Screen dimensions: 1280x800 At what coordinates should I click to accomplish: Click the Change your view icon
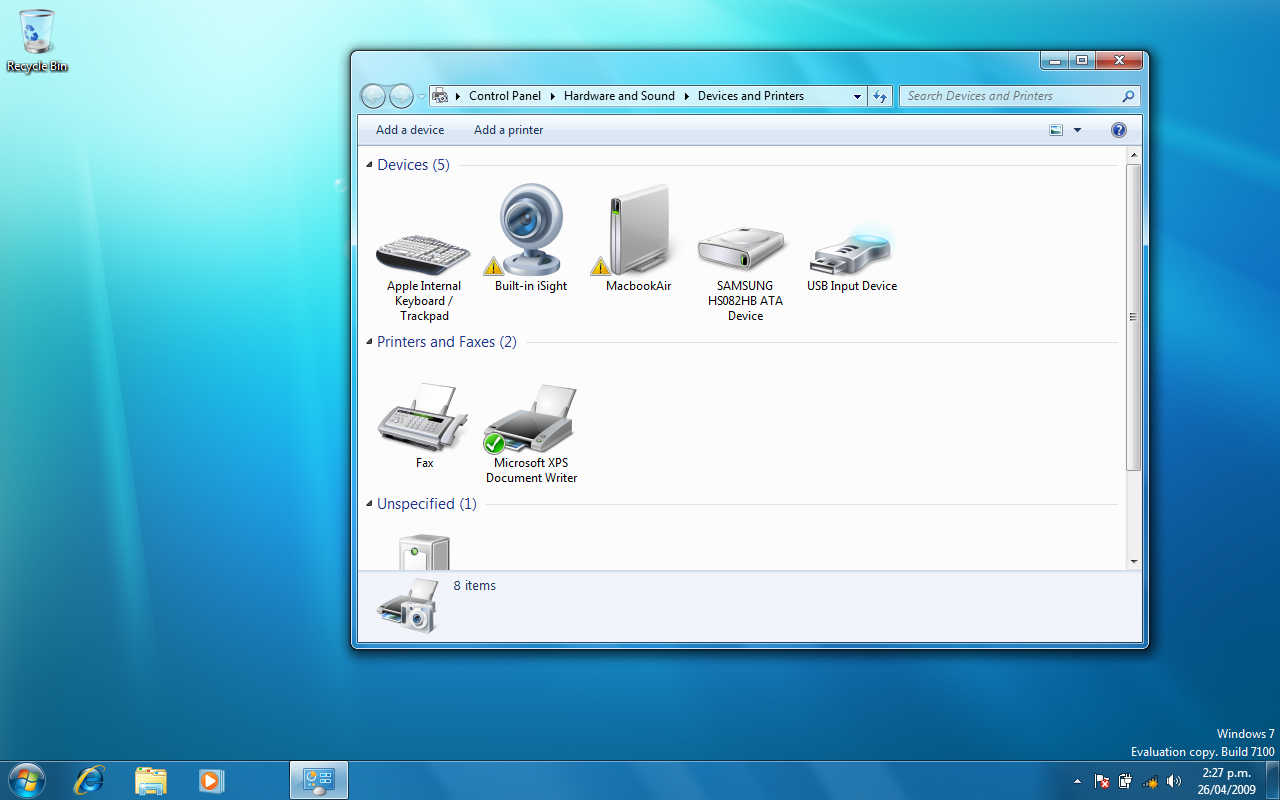[1056, 130]
